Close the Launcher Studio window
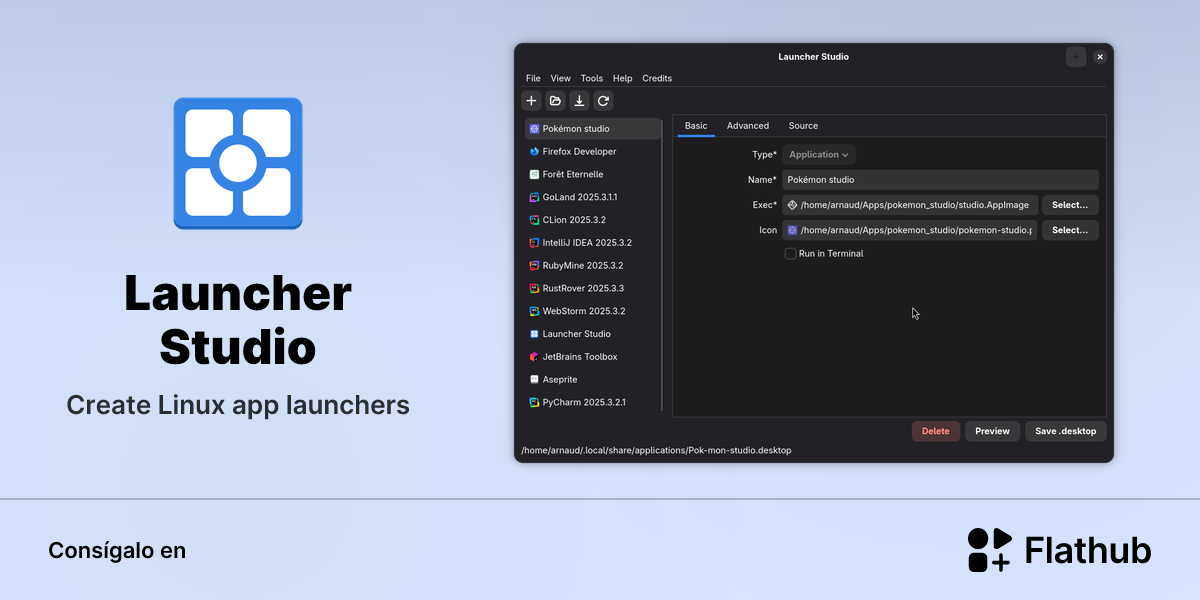The width and height of the screenshot is (1200, 600). point(1100,57)
